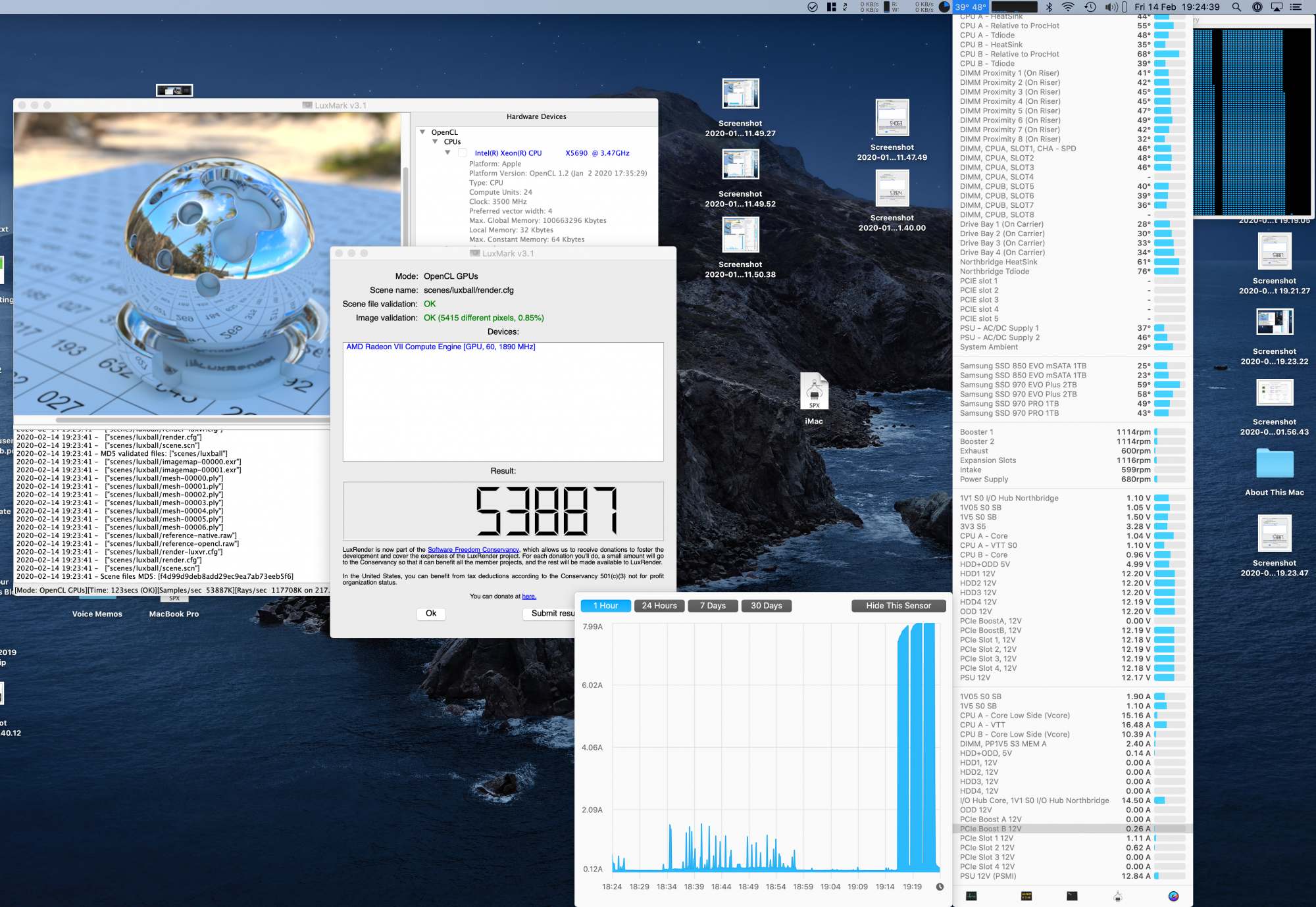The image size is (1316, 907).
Task: Open the Bluetooth menu bar icon
Action: pos(1050,7)
